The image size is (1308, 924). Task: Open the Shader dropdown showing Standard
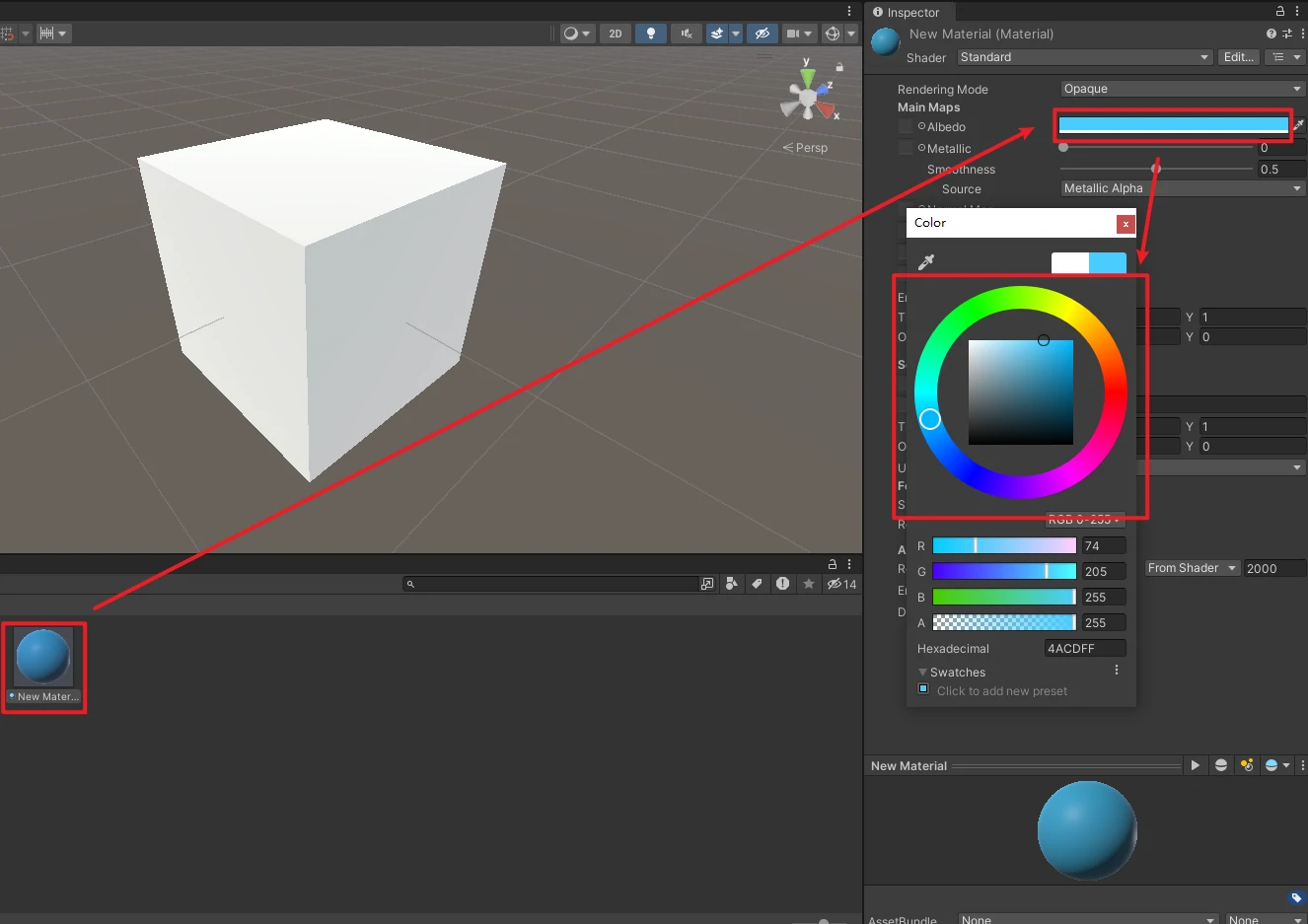1085,57
